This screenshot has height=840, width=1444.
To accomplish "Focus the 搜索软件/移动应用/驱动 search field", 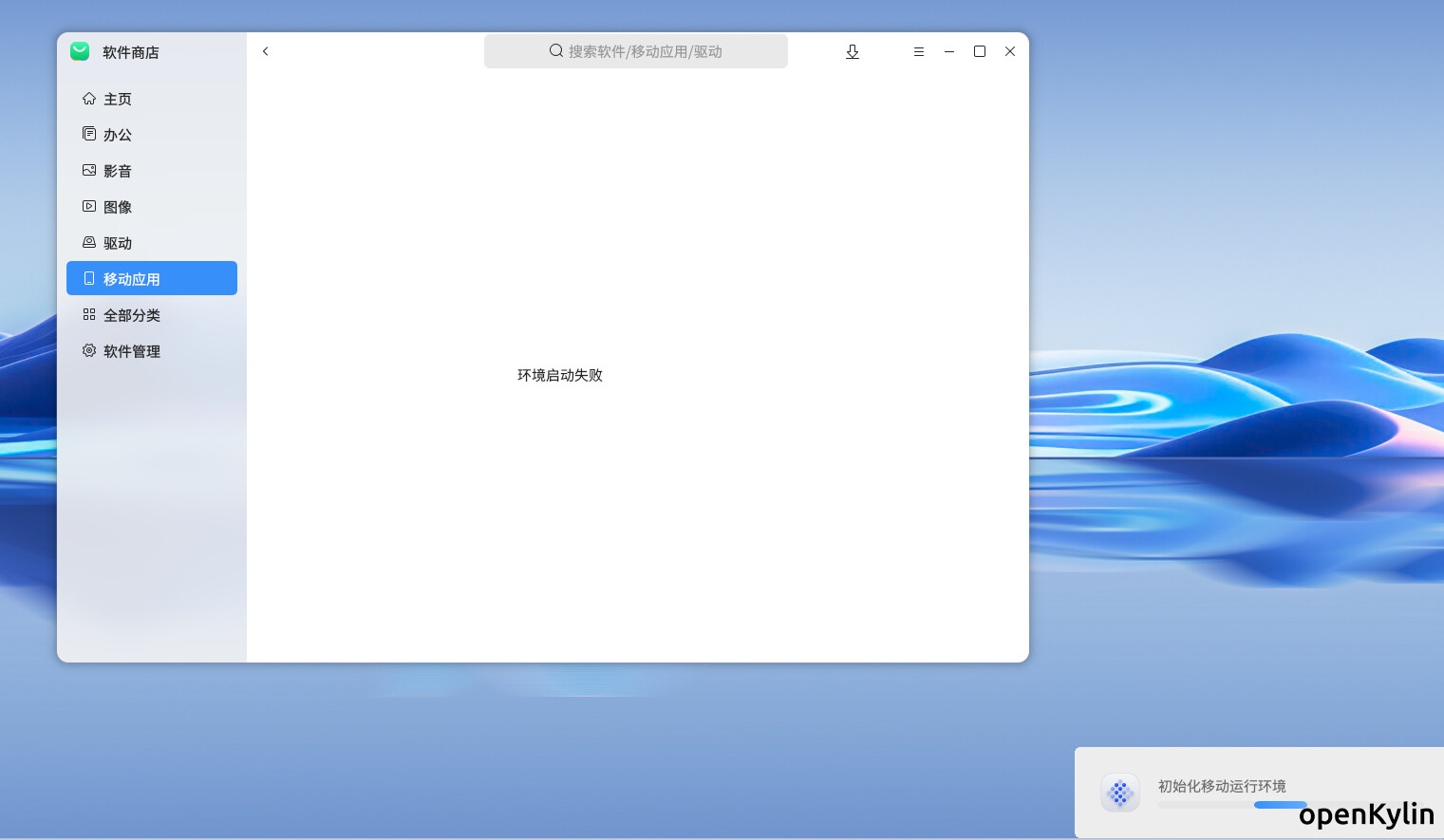I will pos(646,51).
